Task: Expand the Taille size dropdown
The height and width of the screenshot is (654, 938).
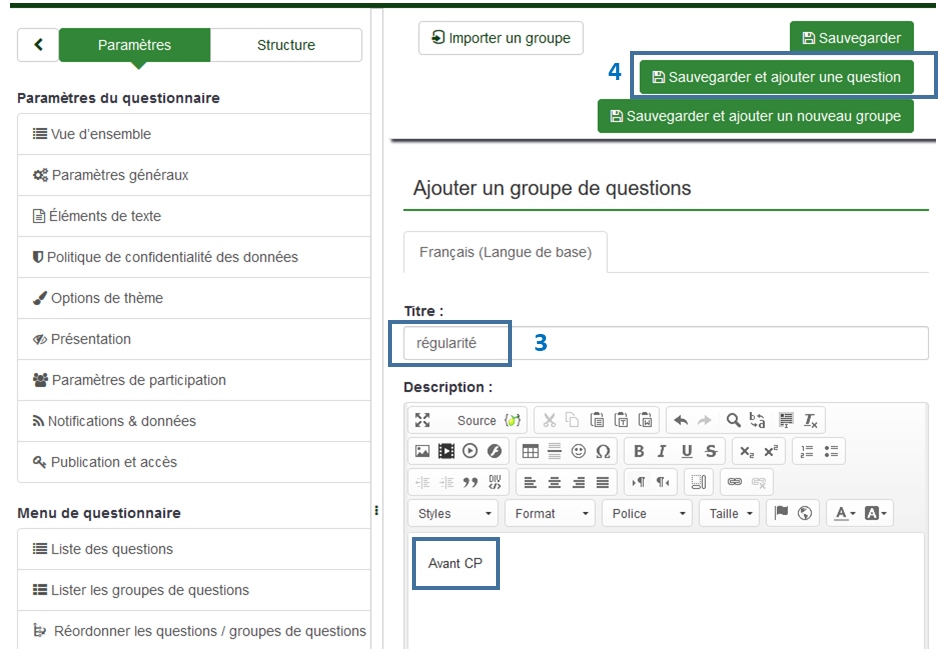Action: click(x=731, y=513)
